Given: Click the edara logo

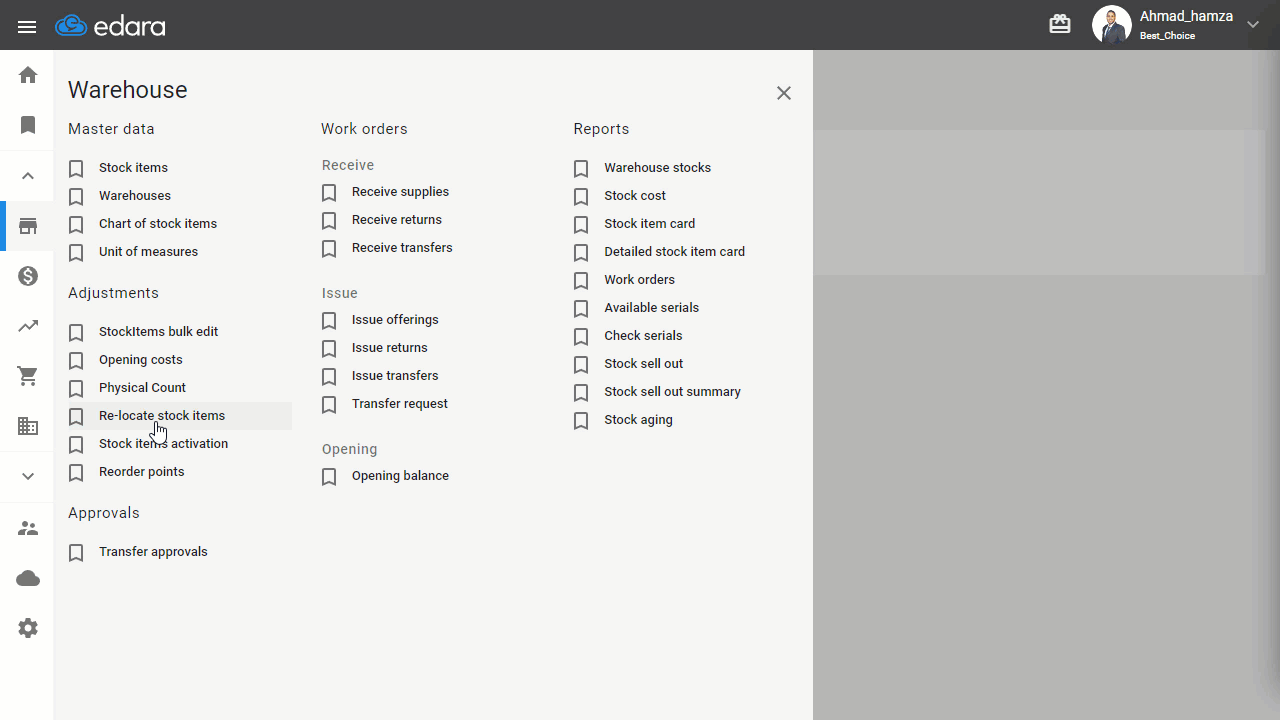Looking at the screenshot, I should point(110,26).
